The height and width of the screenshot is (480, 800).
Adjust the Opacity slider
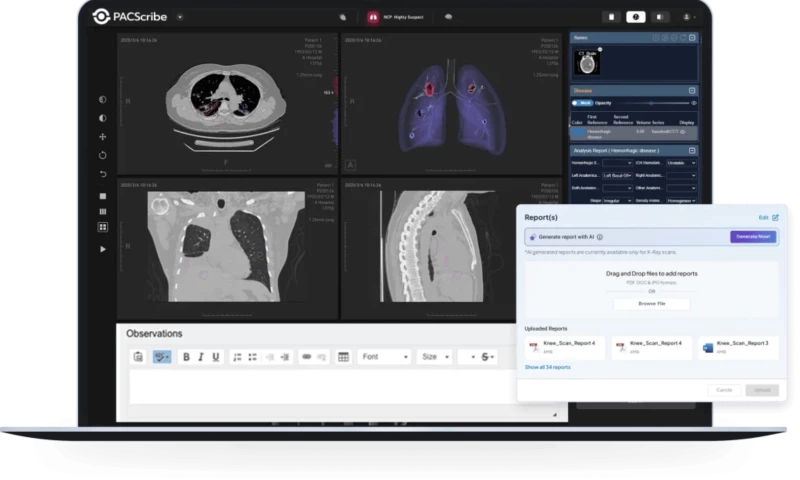[x=651, y=103]
